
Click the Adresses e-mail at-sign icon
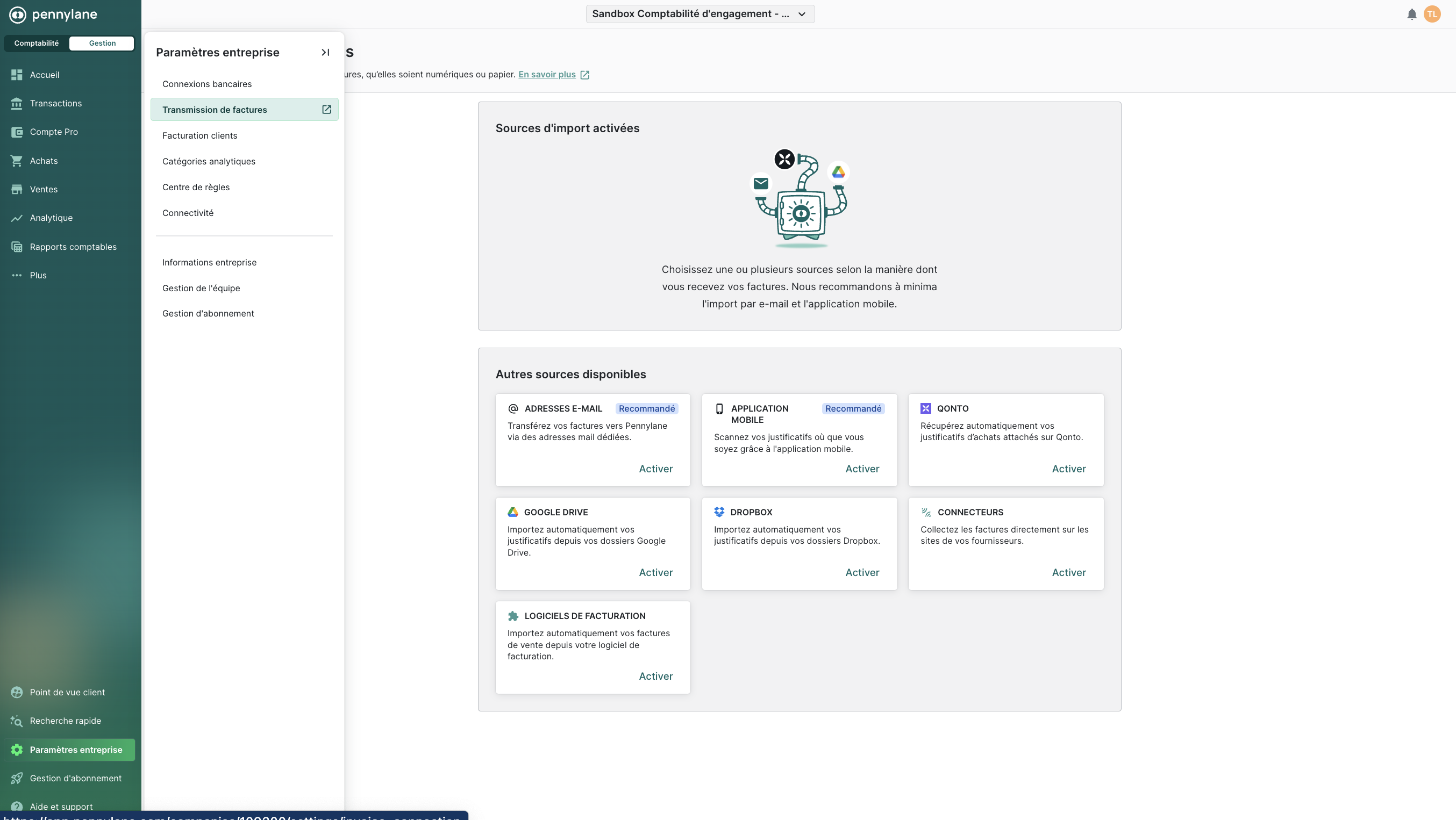[513, 409]
